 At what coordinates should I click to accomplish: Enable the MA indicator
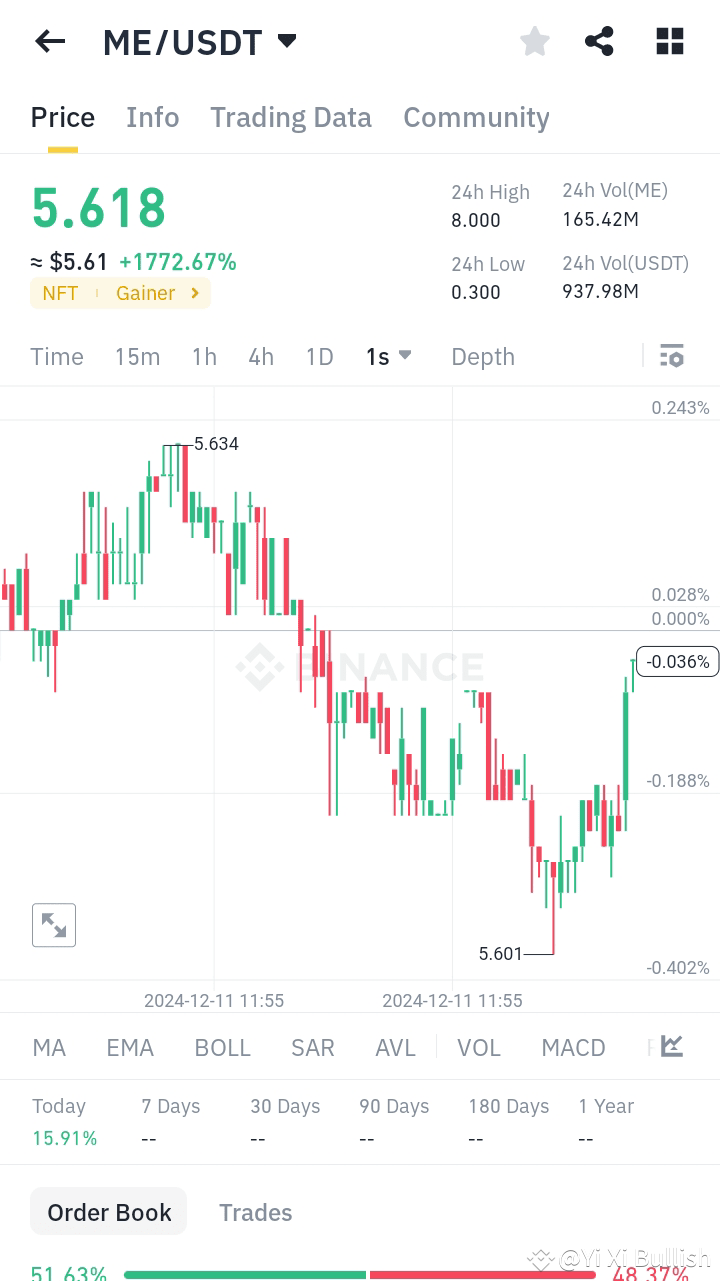click(x=49, y=1047)
